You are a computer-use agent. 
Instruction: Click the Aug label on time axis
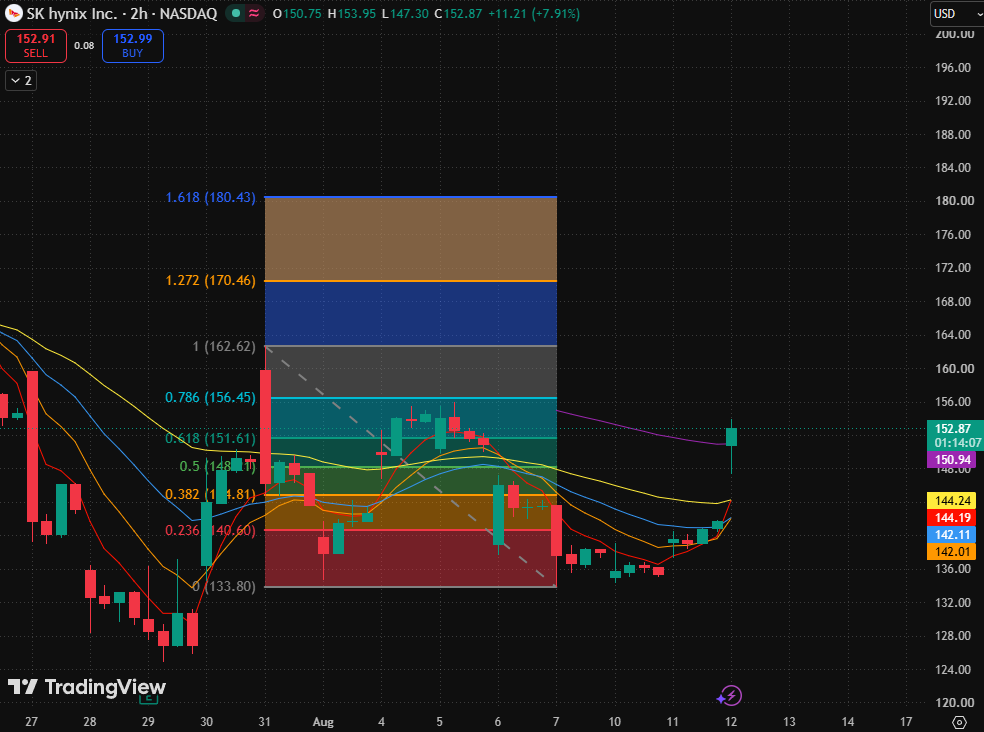(x=323, y=722)
